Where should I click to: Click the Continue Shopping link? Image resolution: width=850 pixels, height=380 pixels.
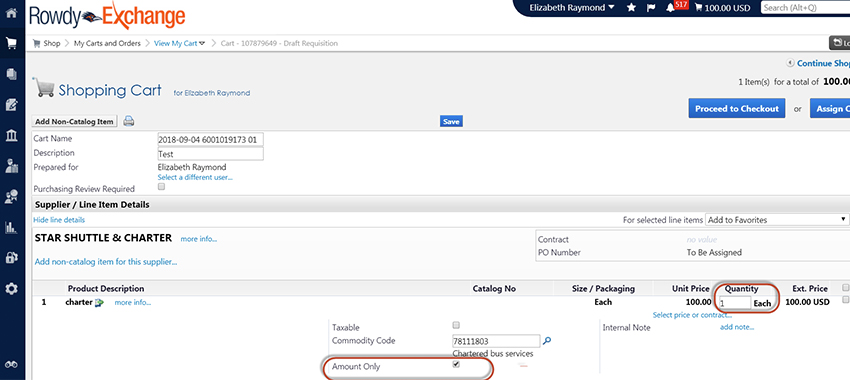pos(823,63)
